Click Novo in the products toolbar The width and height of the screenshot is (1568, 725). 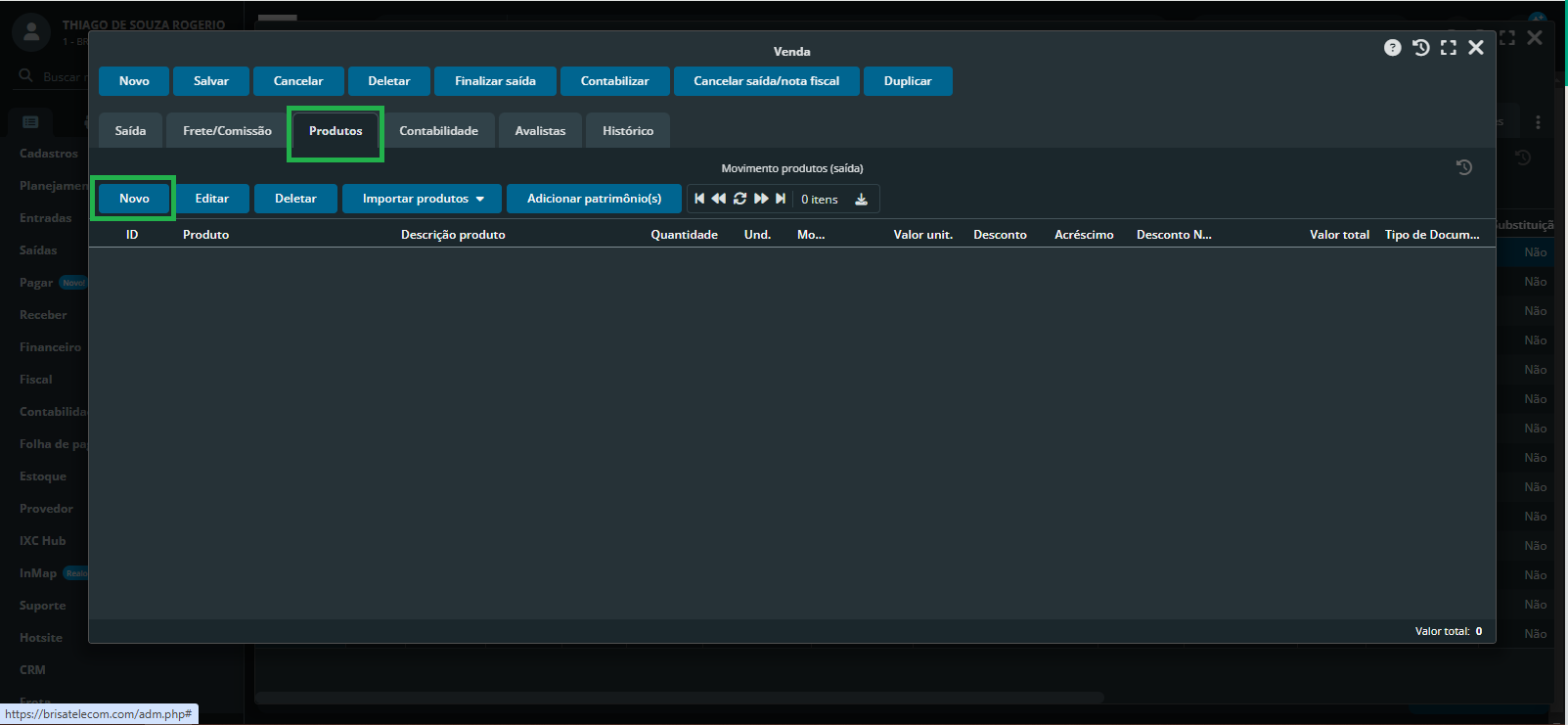pos(134,199)
